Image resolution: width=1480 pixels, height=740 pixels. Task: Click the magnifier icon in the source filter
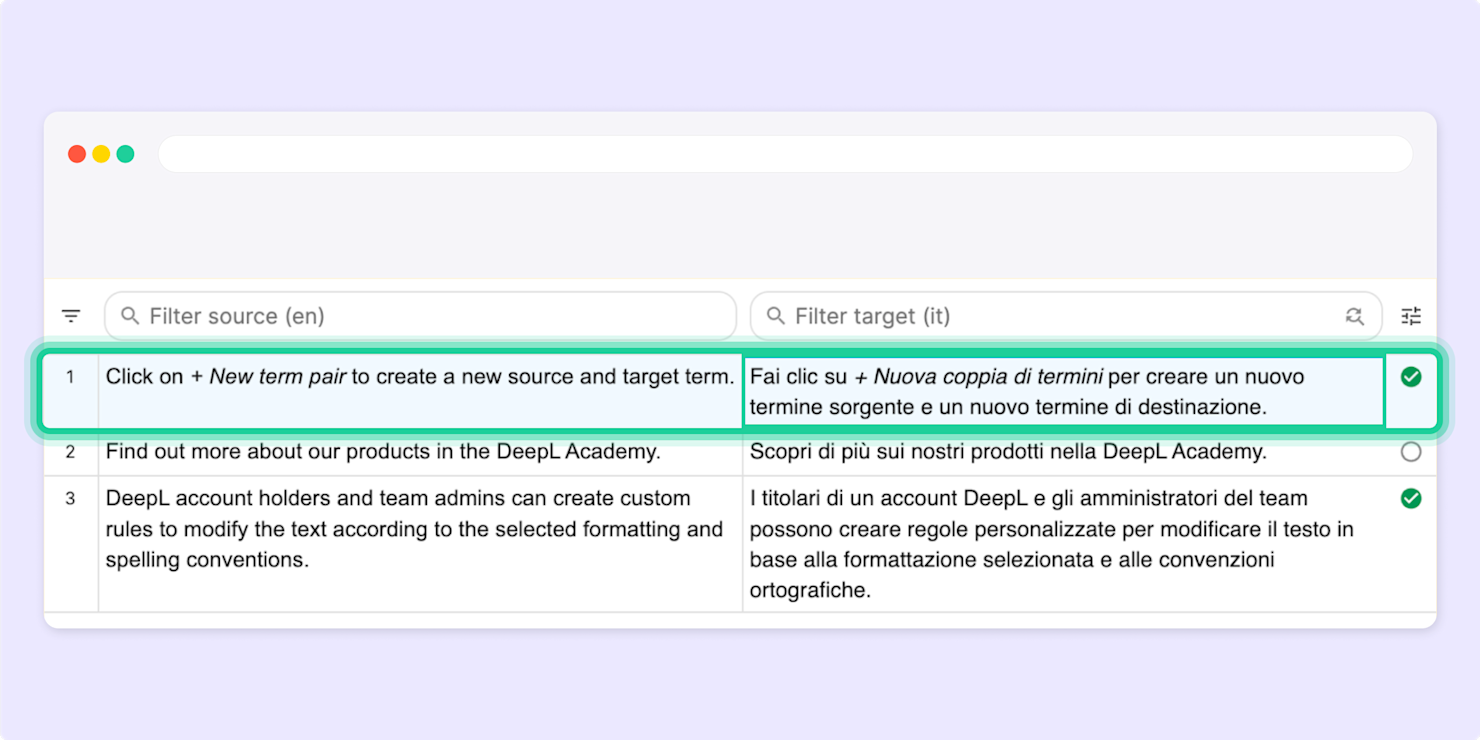129,315
